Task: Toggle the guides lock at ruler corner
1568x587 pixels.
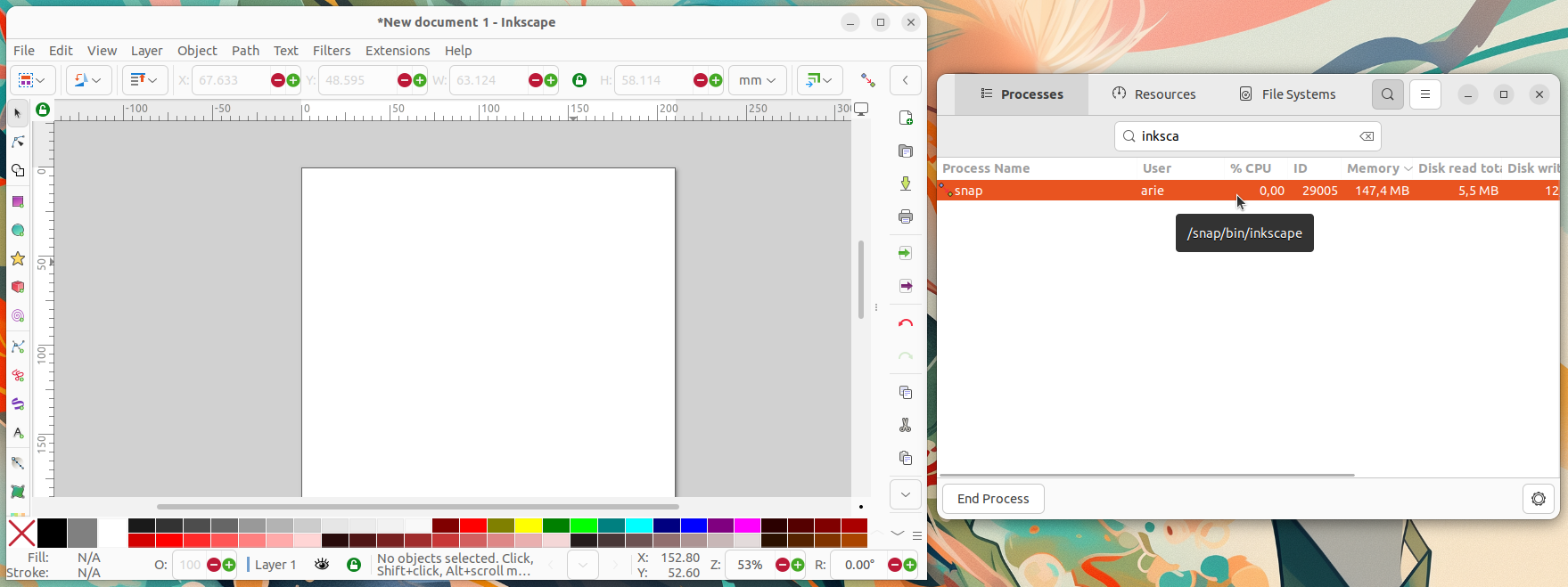Action: 42,110
